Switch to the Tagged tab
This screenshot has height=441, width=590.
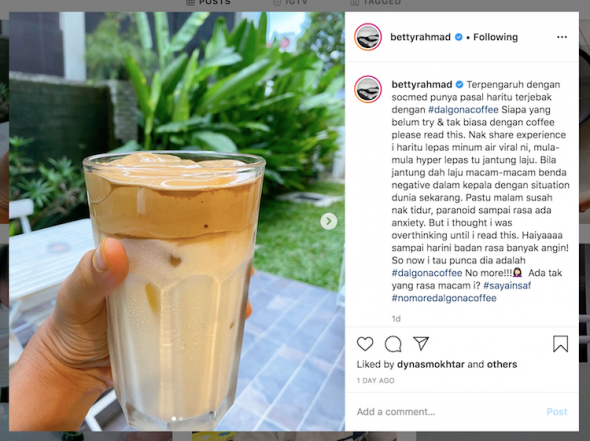coord(376,2)
